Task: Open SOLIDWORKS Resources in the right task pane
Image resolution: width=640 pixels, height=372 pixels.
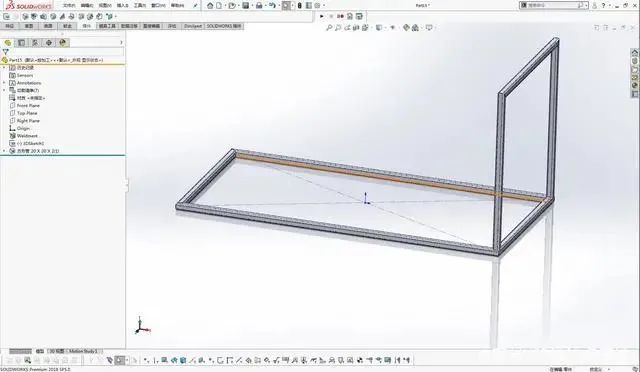Action: coord(635,53)
